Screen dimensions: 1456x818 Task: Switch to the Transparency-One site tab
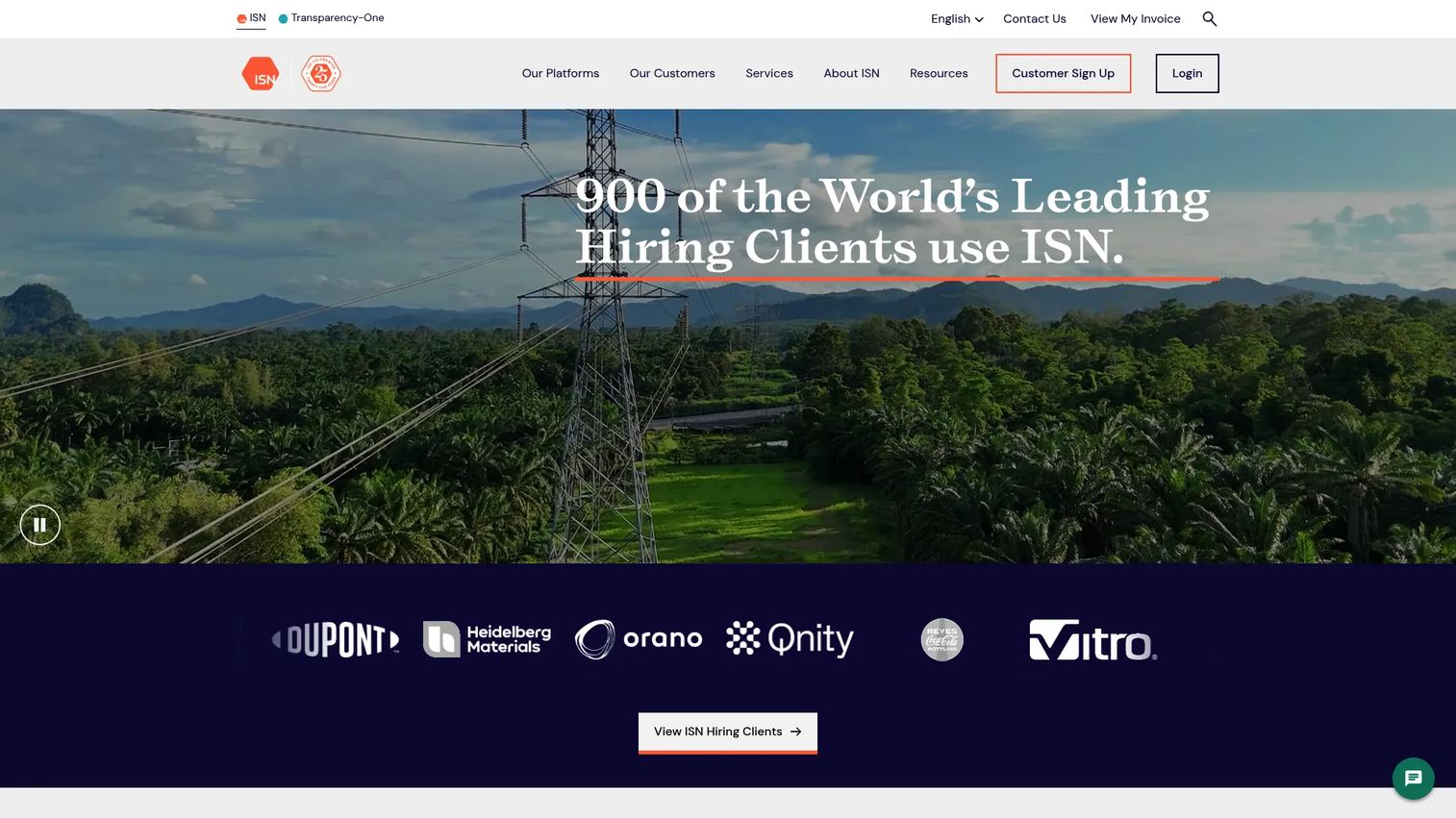pos(332,18)
